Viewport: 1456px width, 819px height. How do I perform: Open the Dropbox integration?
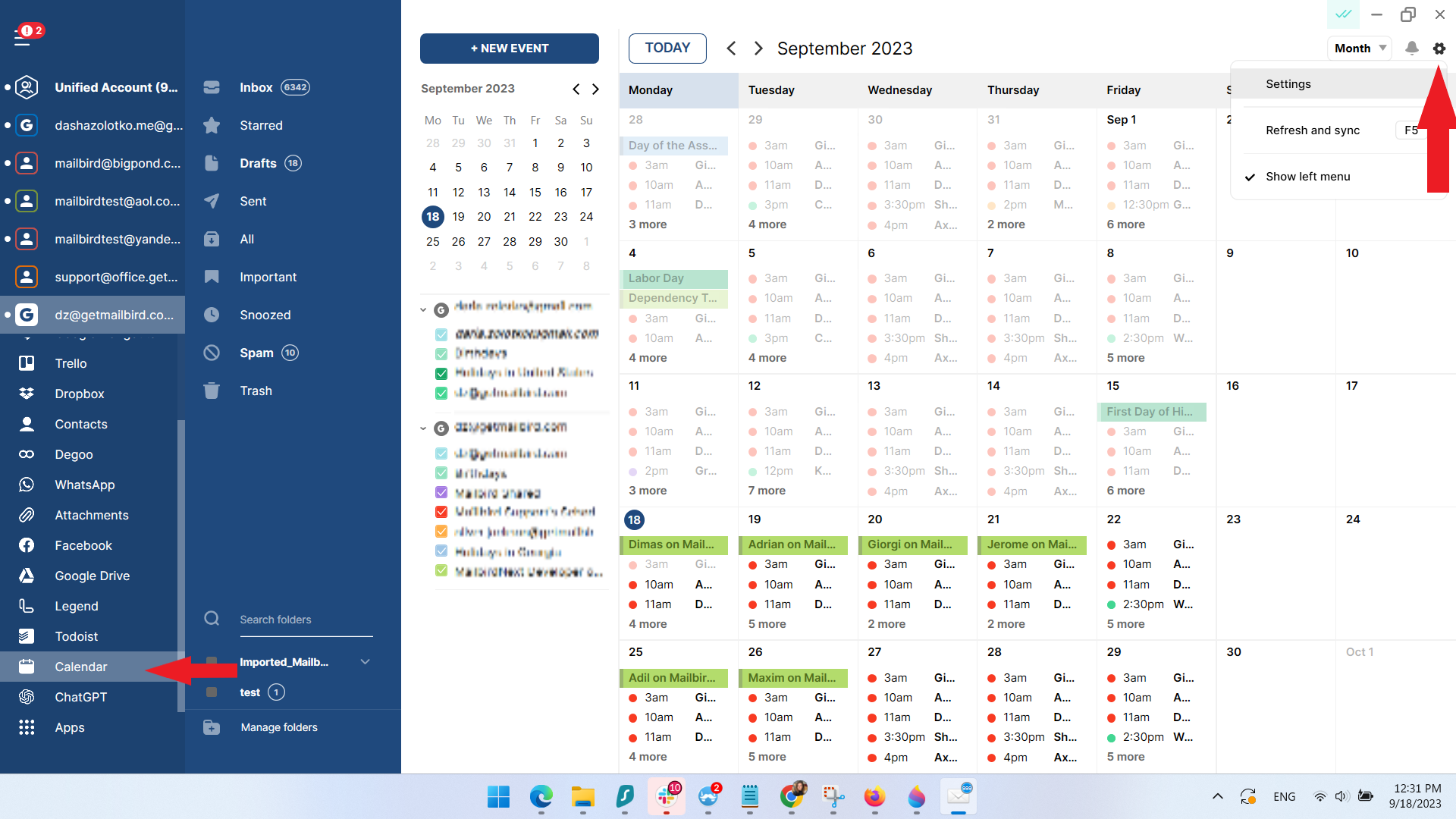[x=79, y=394]
